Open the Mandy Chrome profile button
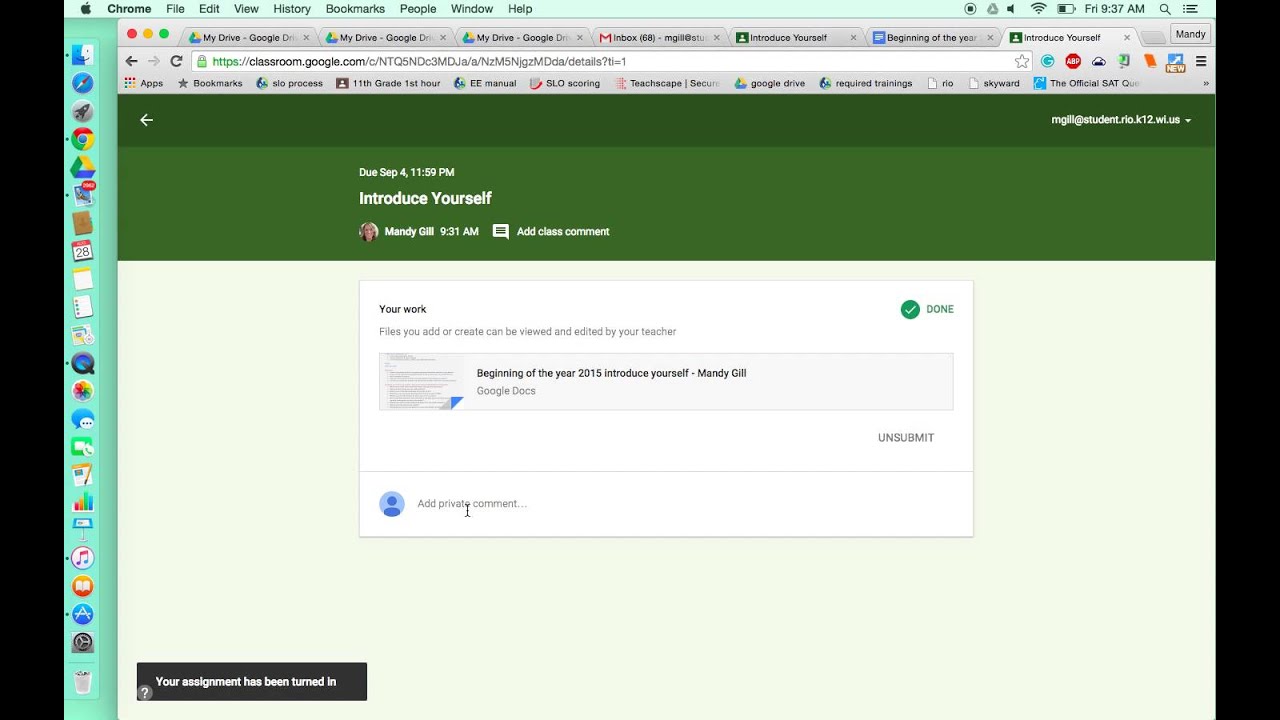Image resolution: width=1280 pixels, height=720 pixels. click(1190, 34)
